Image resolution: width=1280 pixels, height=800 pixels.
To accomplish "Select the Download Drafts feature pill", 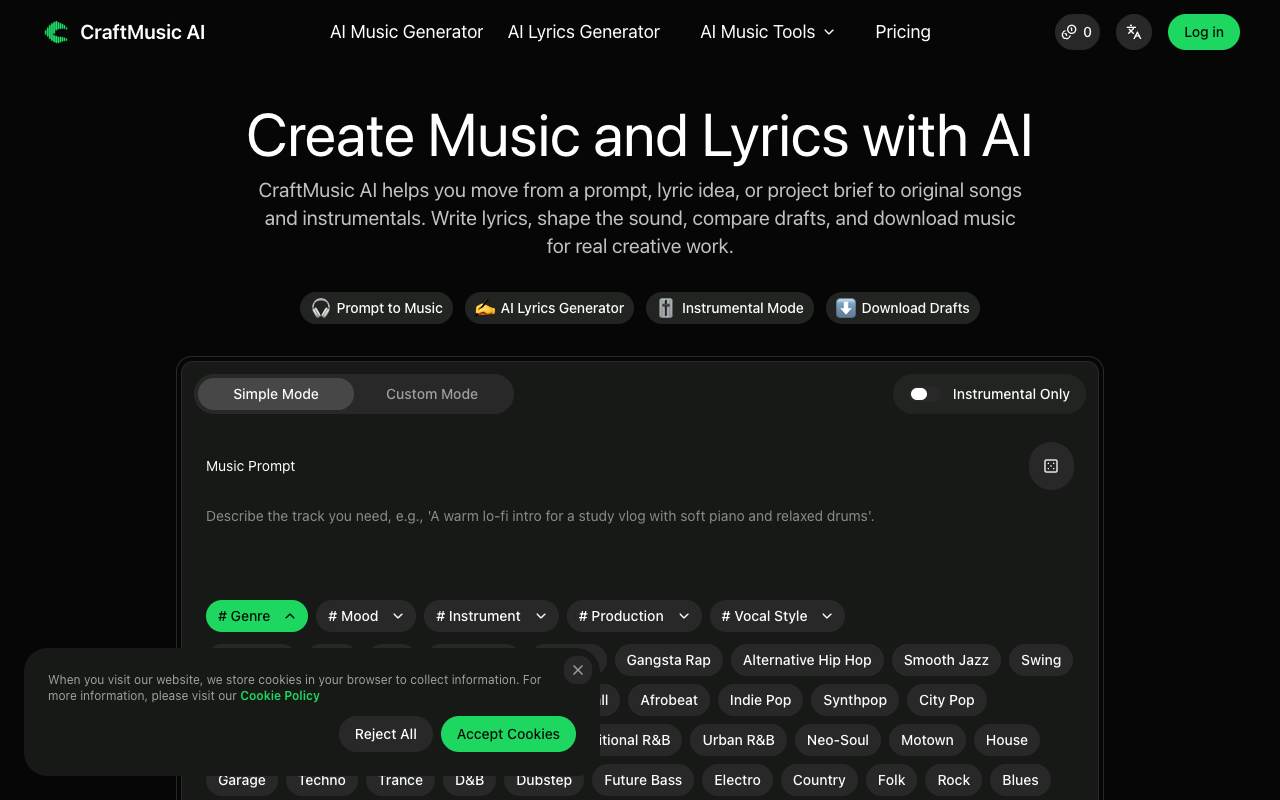I will (x=903, y=308).
